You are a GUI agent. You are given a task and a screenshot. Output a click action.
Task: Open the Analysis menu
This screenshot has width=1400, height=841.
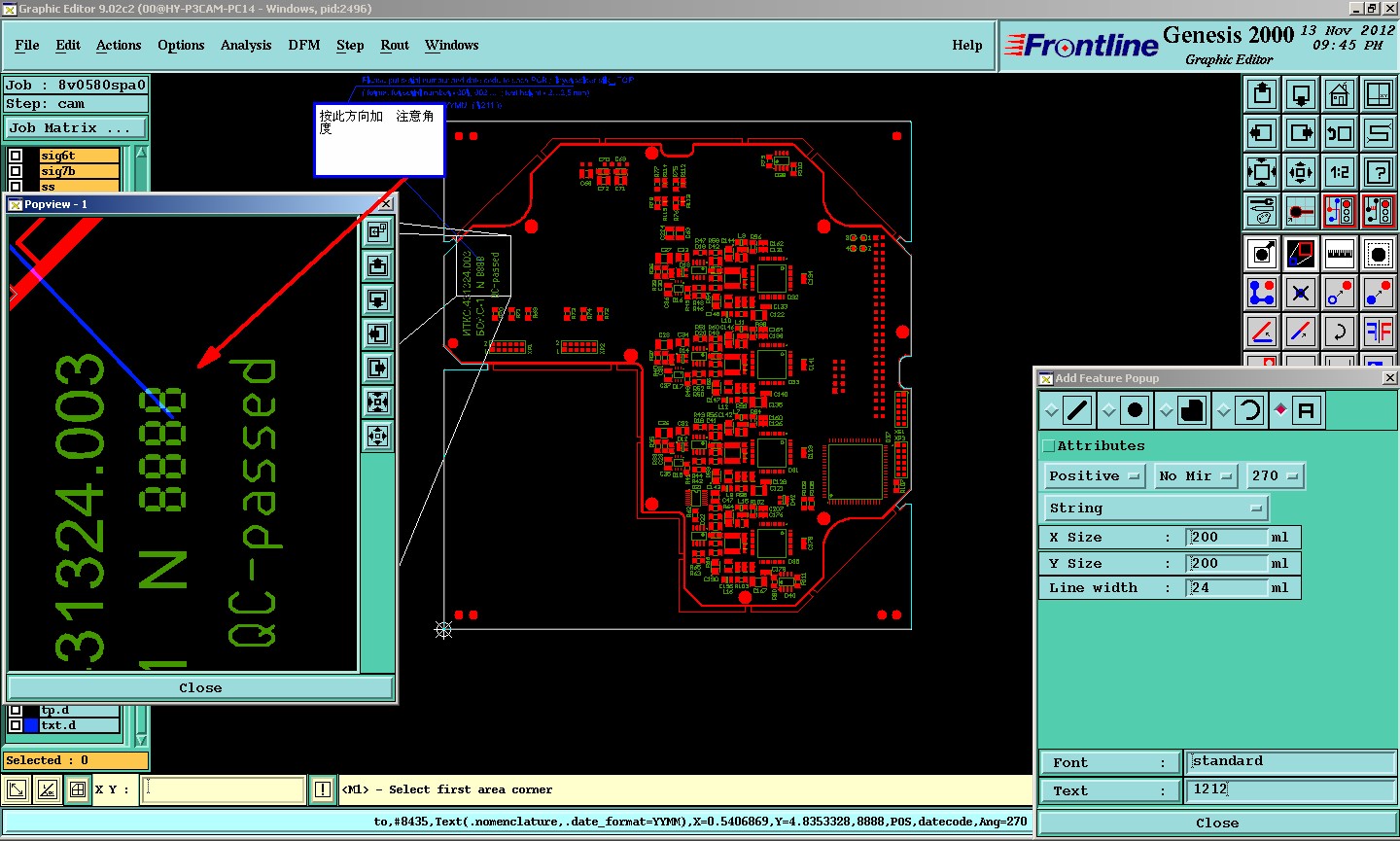point(246,46)
